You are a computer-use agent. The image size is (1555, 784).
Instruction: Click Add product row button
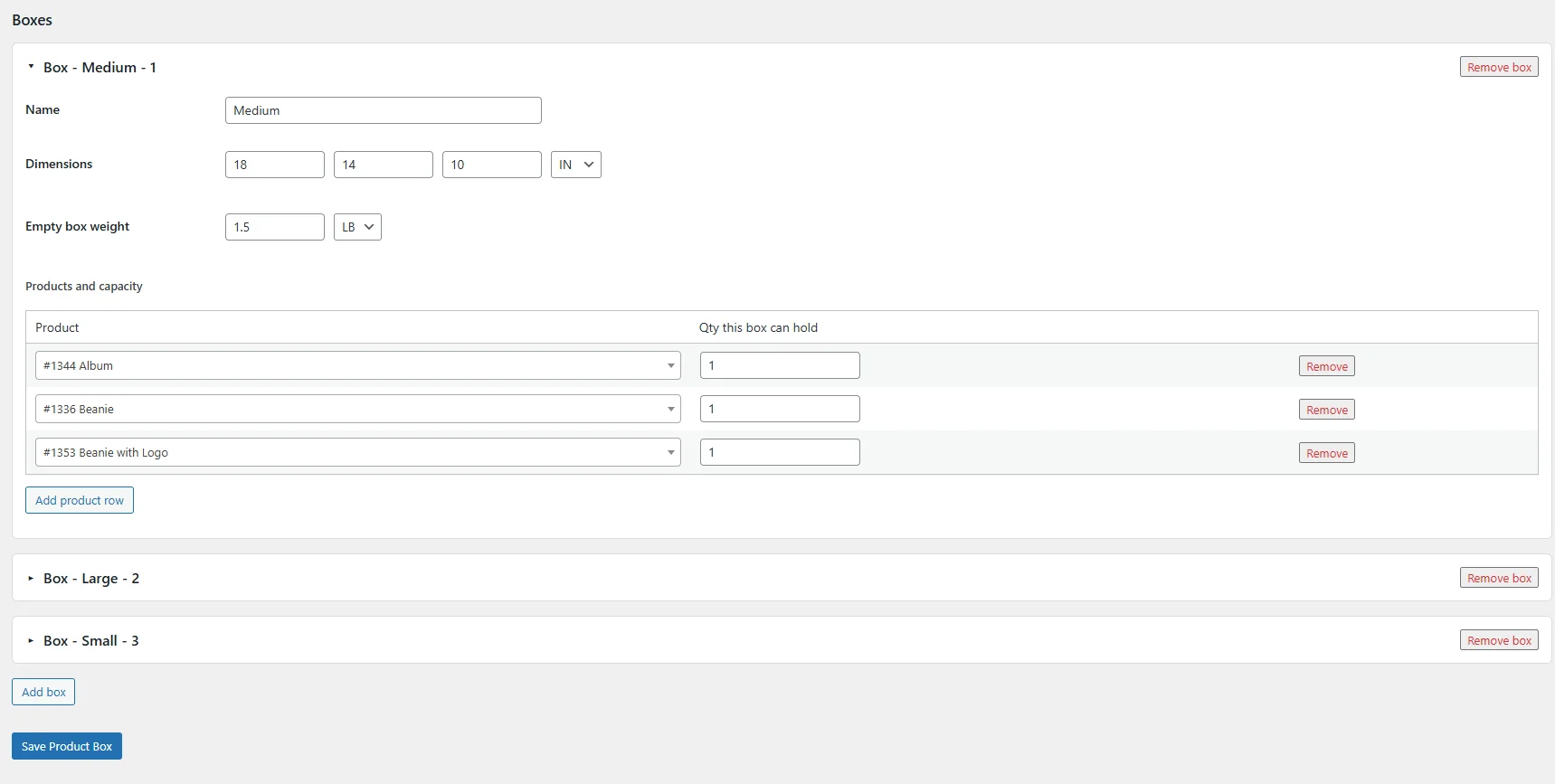80,500
